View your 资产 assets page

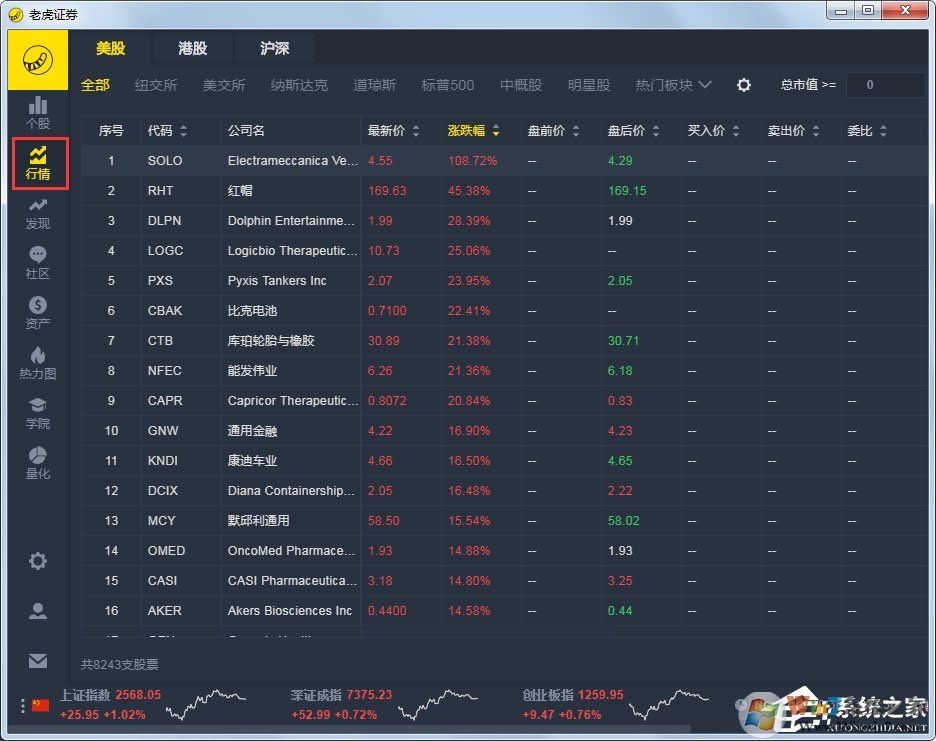pos(38,313)
